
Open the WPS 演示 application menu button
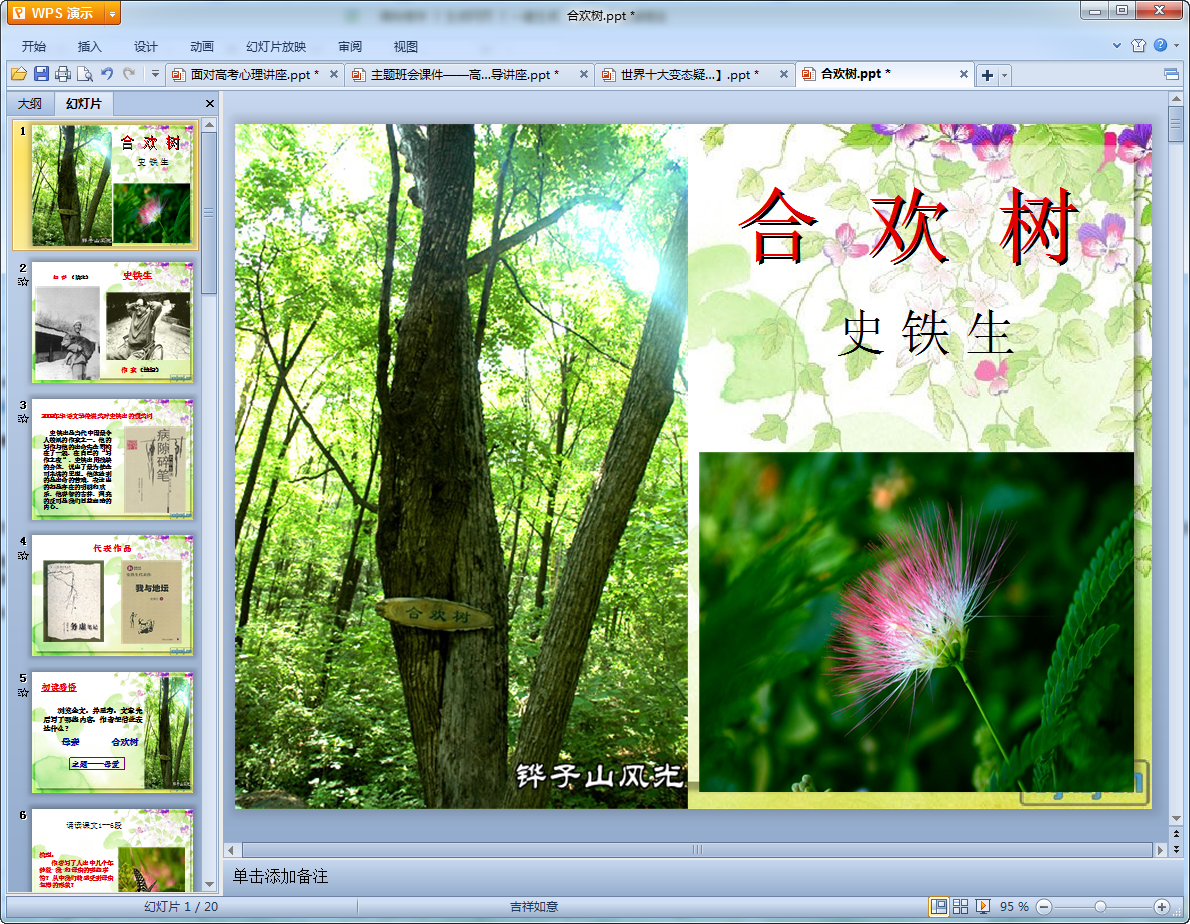tap(55, 13)
